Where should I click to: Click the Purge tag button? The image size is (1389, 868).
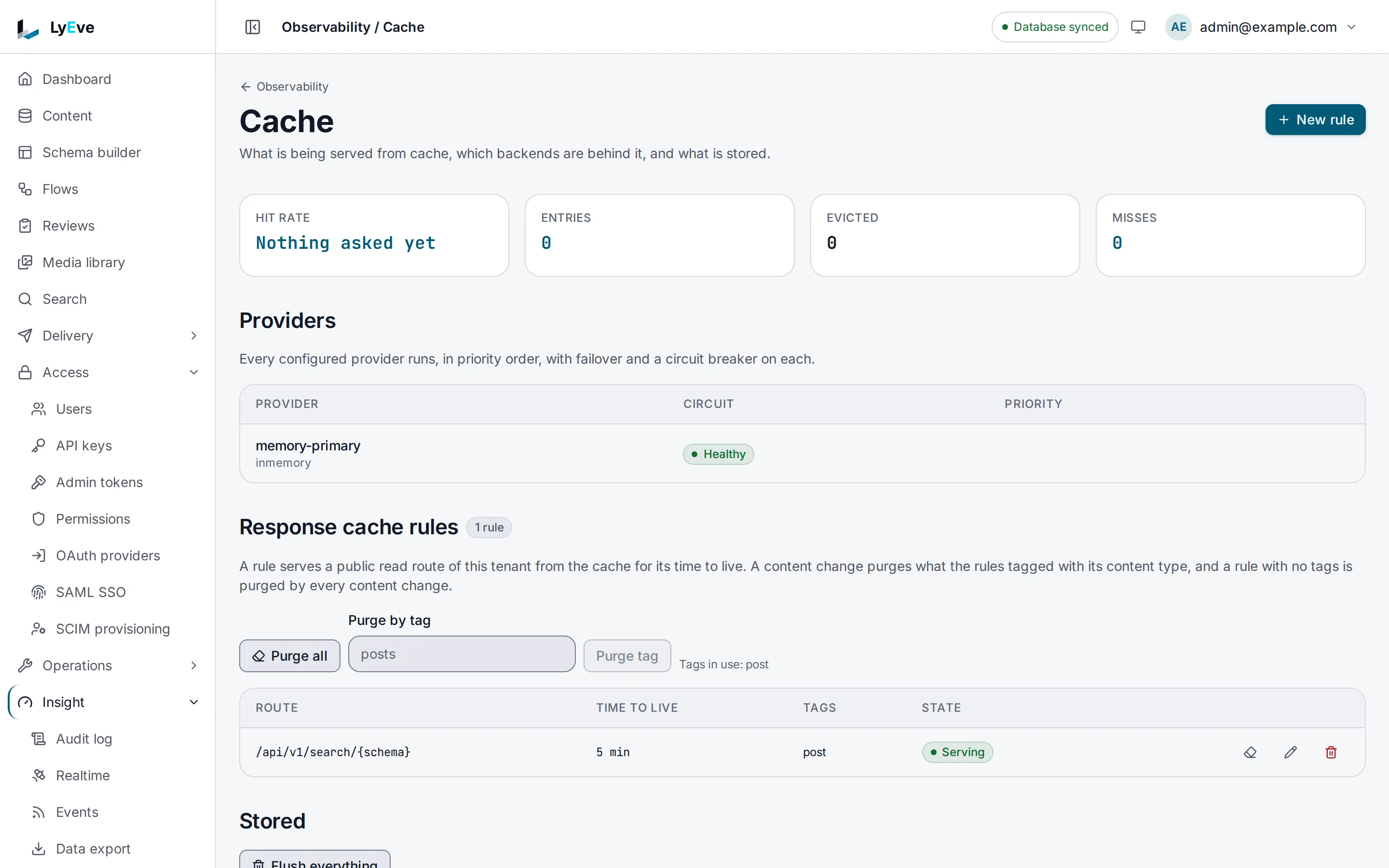(627, 656)
